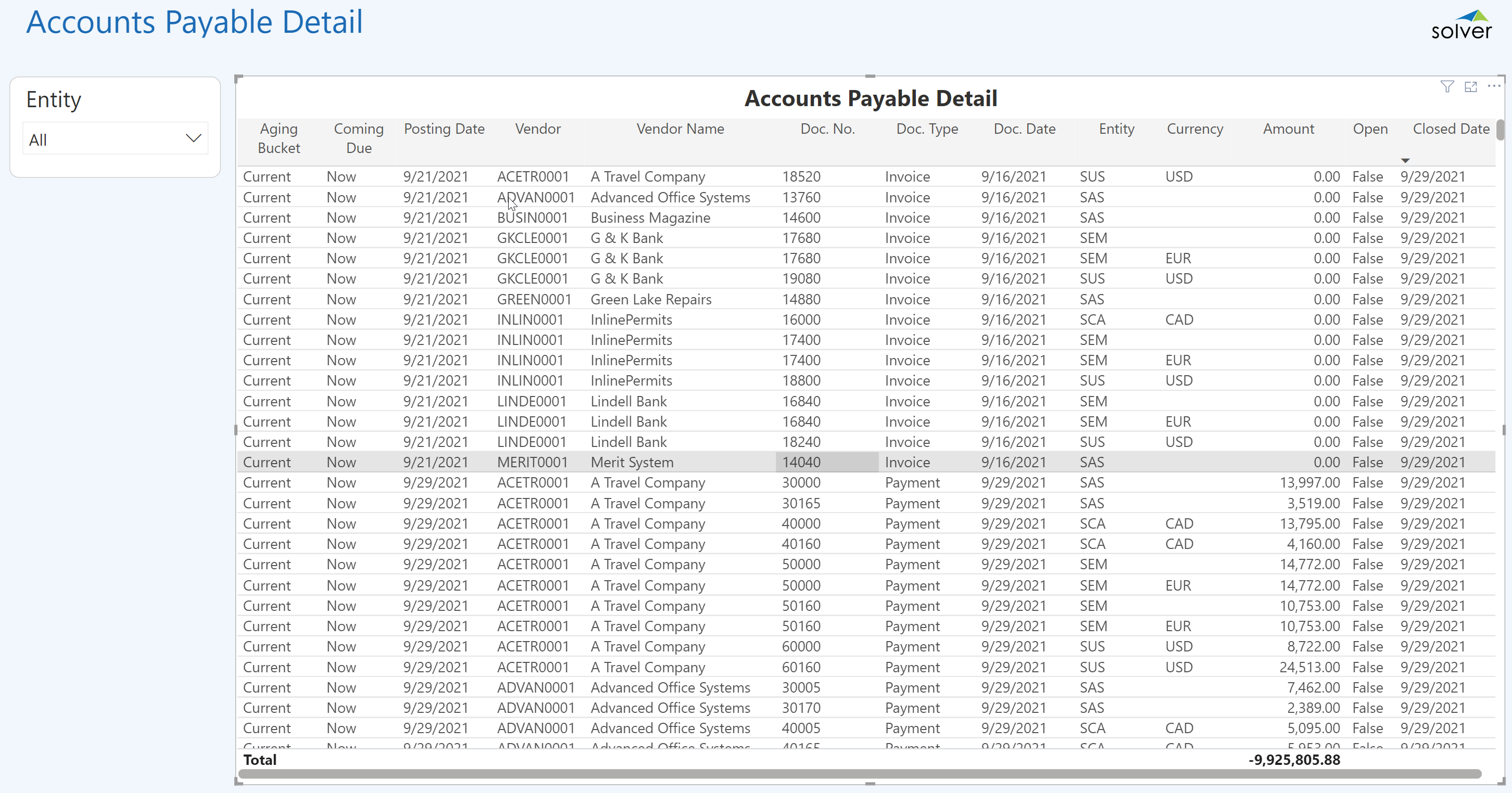Click the horizontal scrollbar at table bottom
Viewport: 1512px width, 793px height.
tap(859, 774)
